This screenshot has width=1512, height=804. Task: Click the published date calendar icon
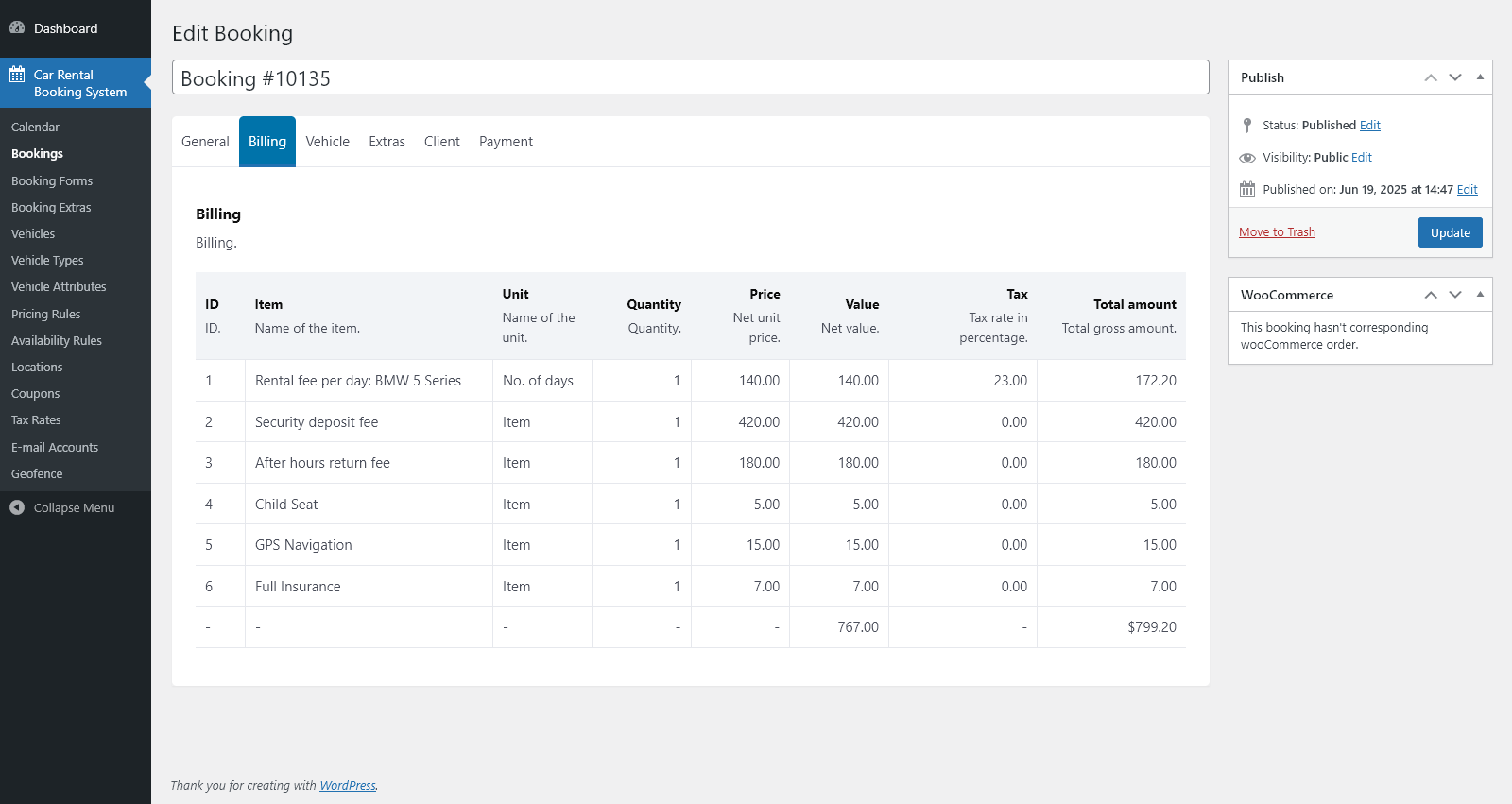coord(1247,190)
